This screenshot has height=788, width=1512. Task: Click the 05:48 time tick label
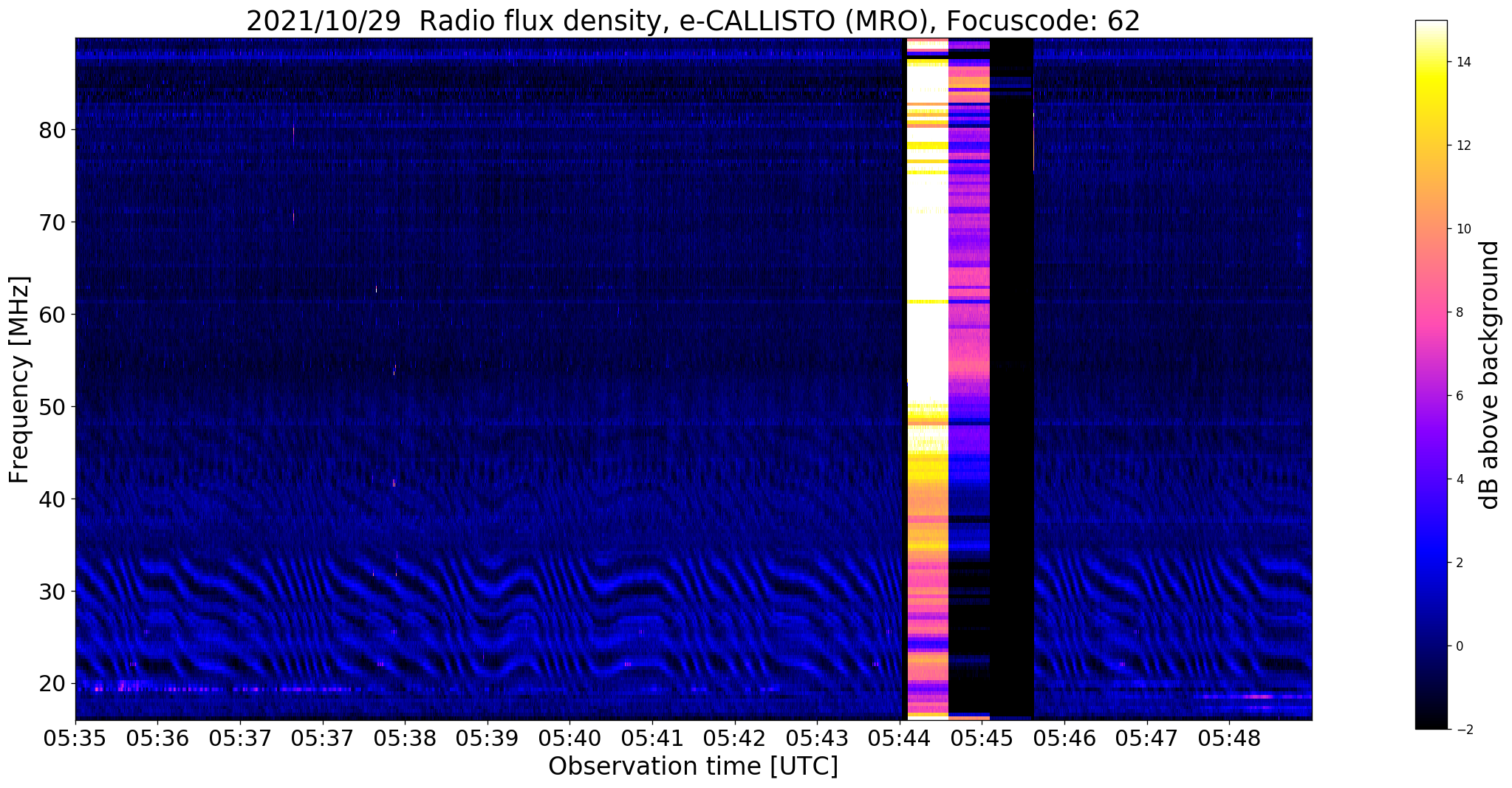1229,739
